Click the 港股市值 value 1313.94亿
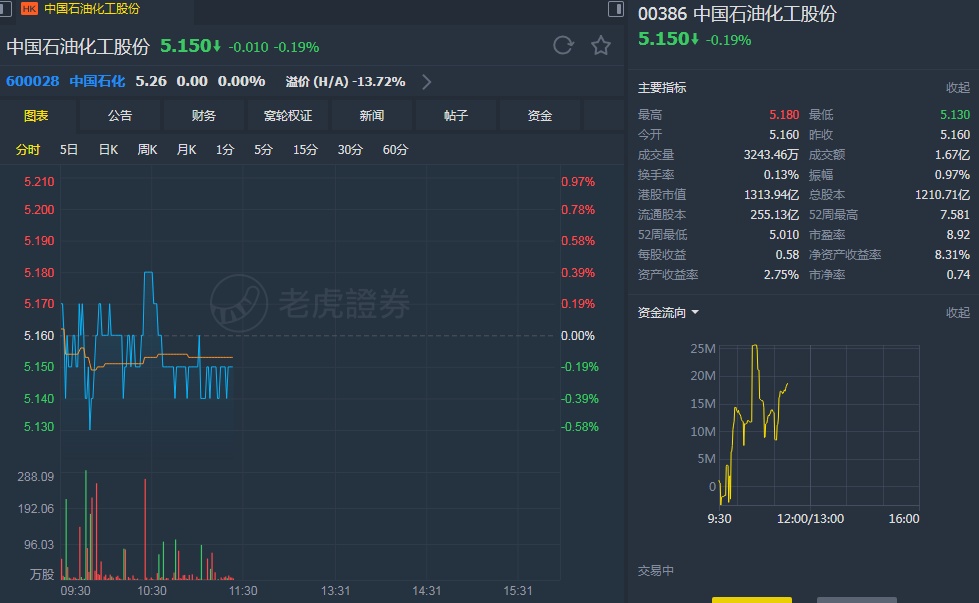 pos(771,195)
